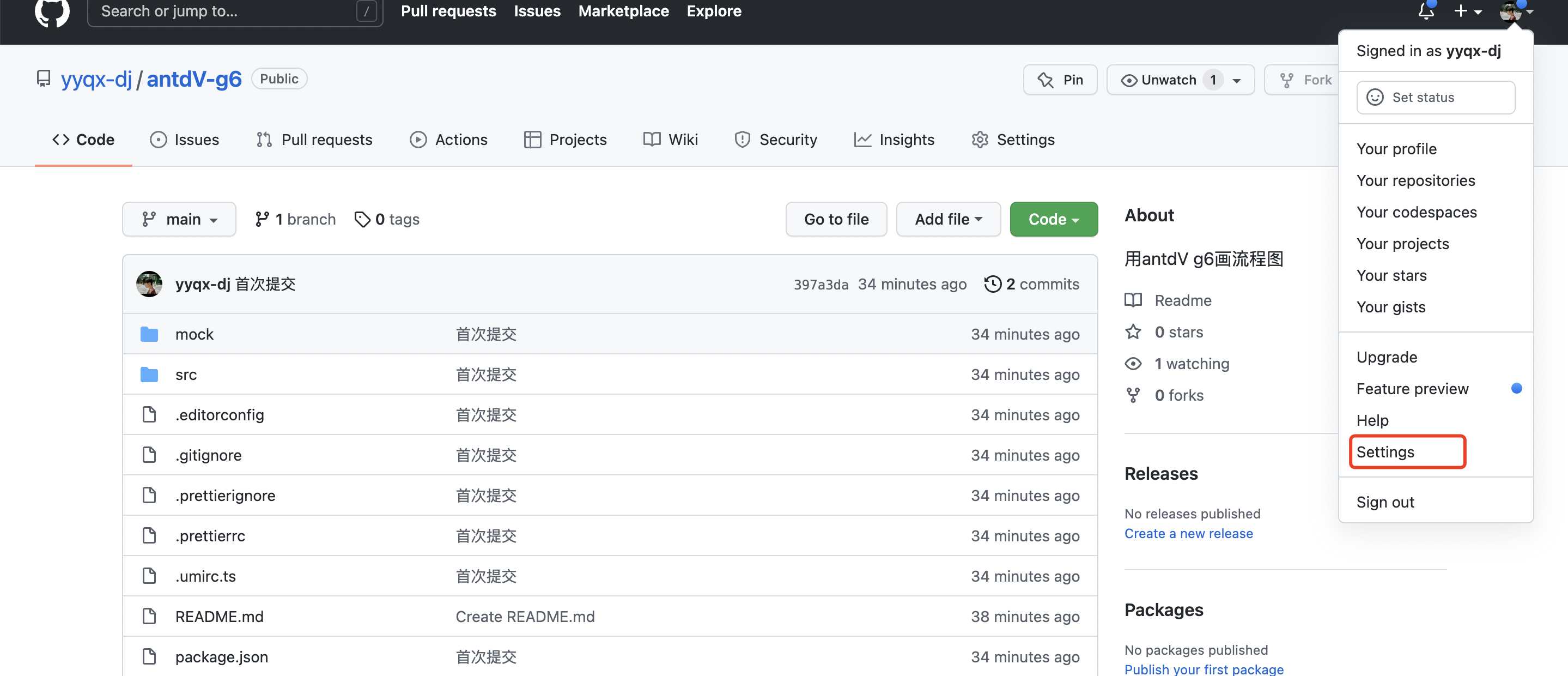Open account Settings in user menu
Viewport: 1568px width, 676px height.
pyautogui.click(x=1385, y=452)
